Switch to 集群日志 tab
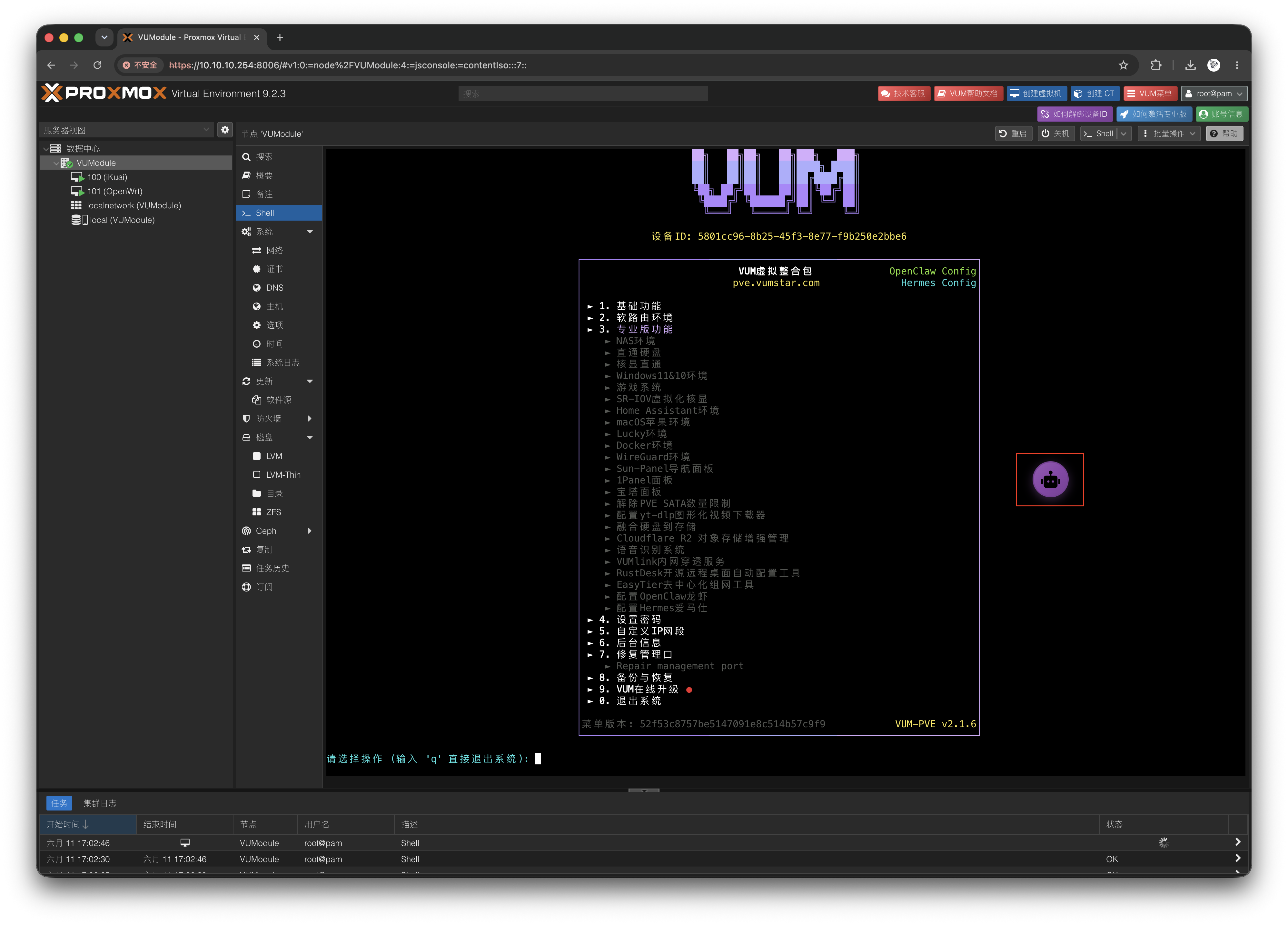1288x925 pixels. [x=99, y=803]
